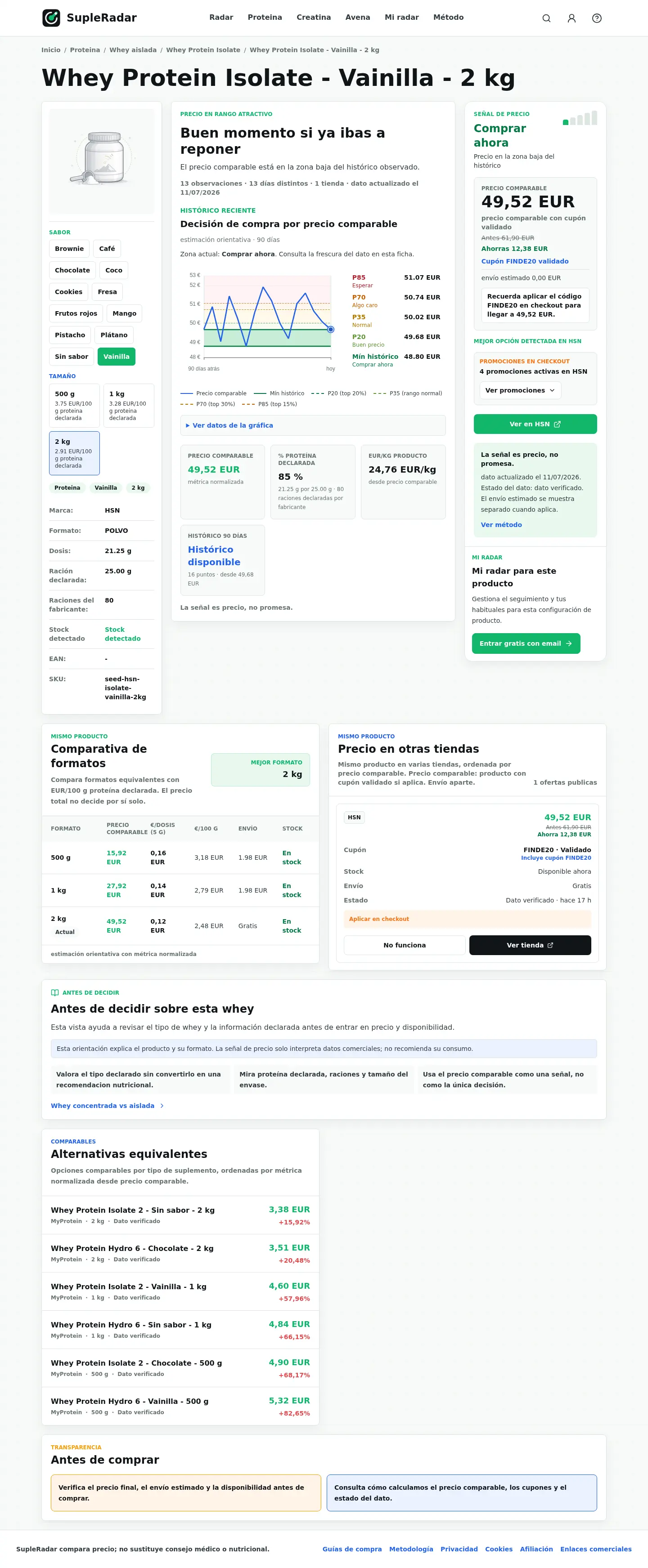This screenshot has height=1568, width=648.
Task: Click the Ver método link
Action: click(501, 525)
